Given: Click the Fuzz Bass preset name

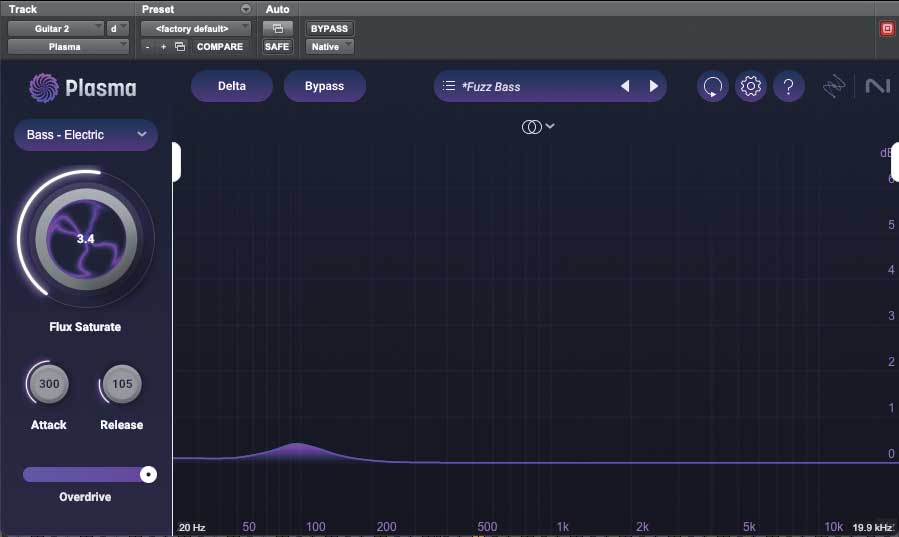Looking at the screenshot, I should 491,87.
